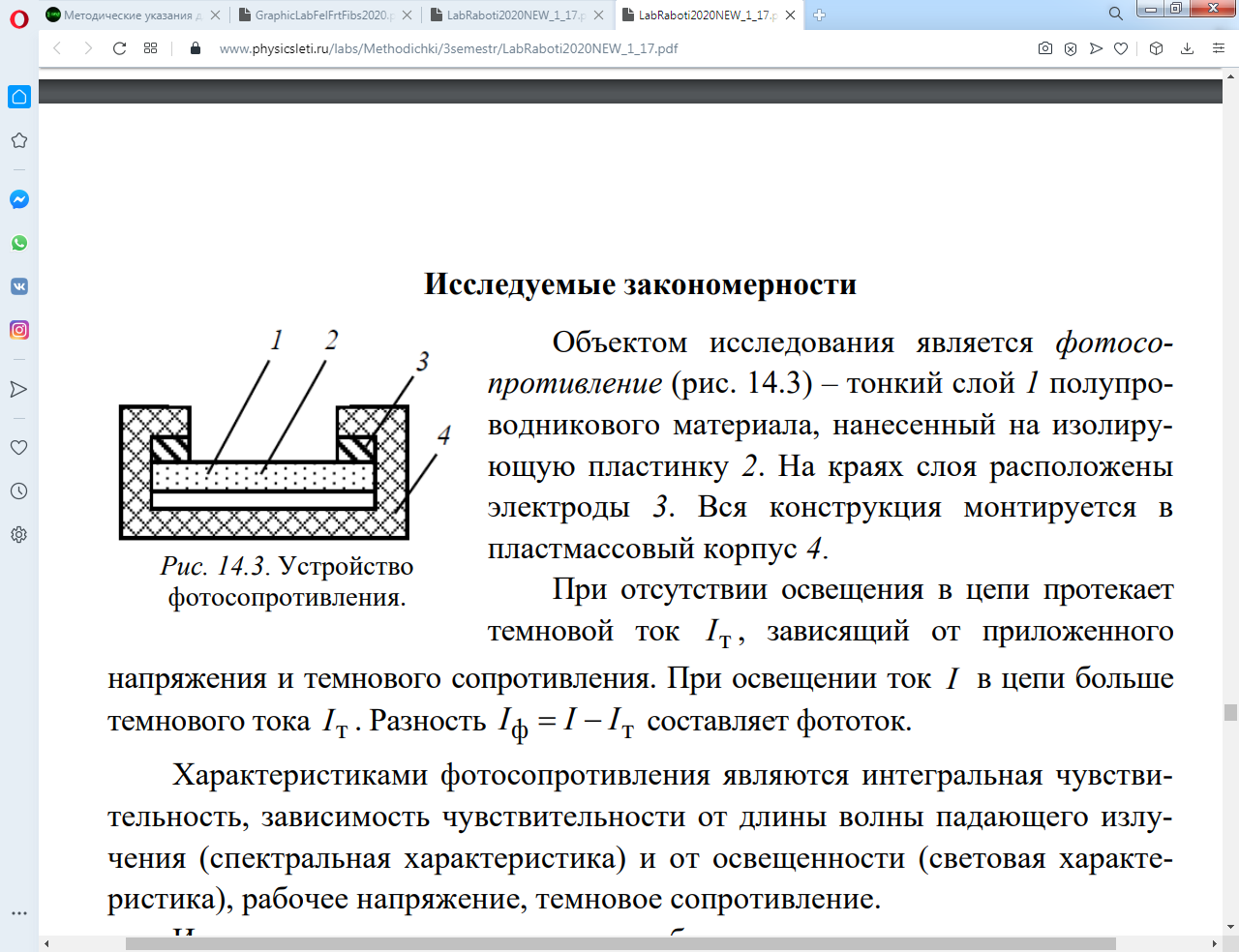Viewport: 1239px width, 952px height.
Task: Open the Facebook Messenger sidebar panel
Action: [x=18, y=199]
